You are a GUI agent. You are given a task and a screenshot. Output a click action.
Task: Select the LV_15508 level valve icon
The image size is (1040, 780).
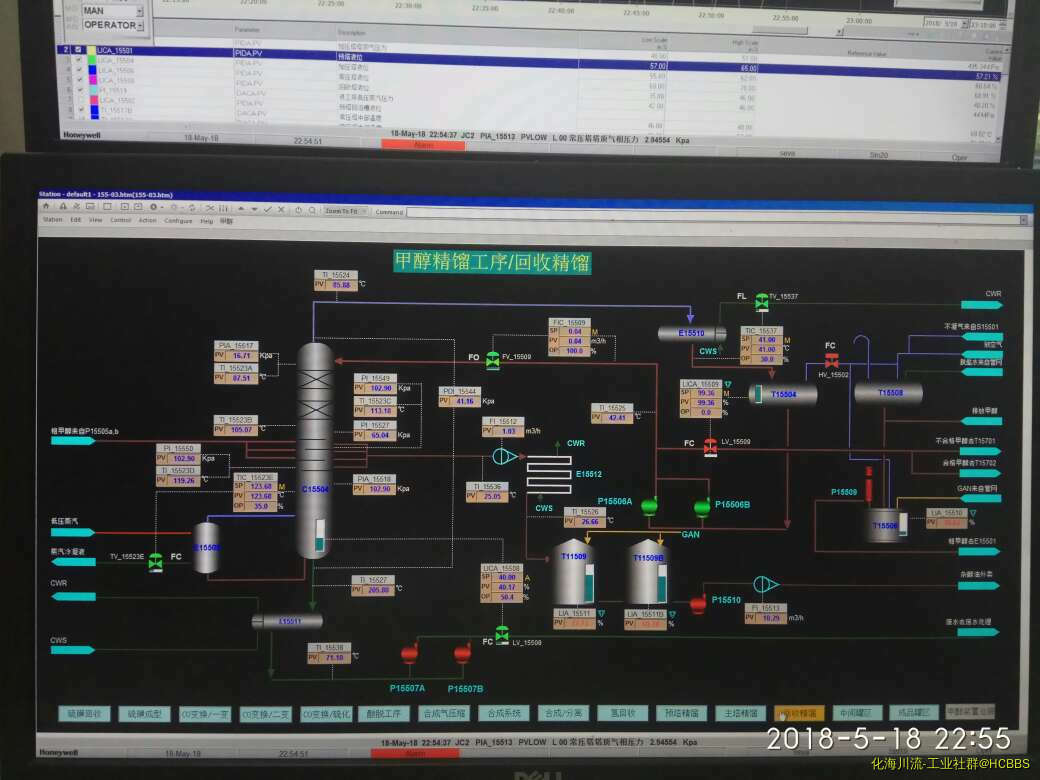502,636
